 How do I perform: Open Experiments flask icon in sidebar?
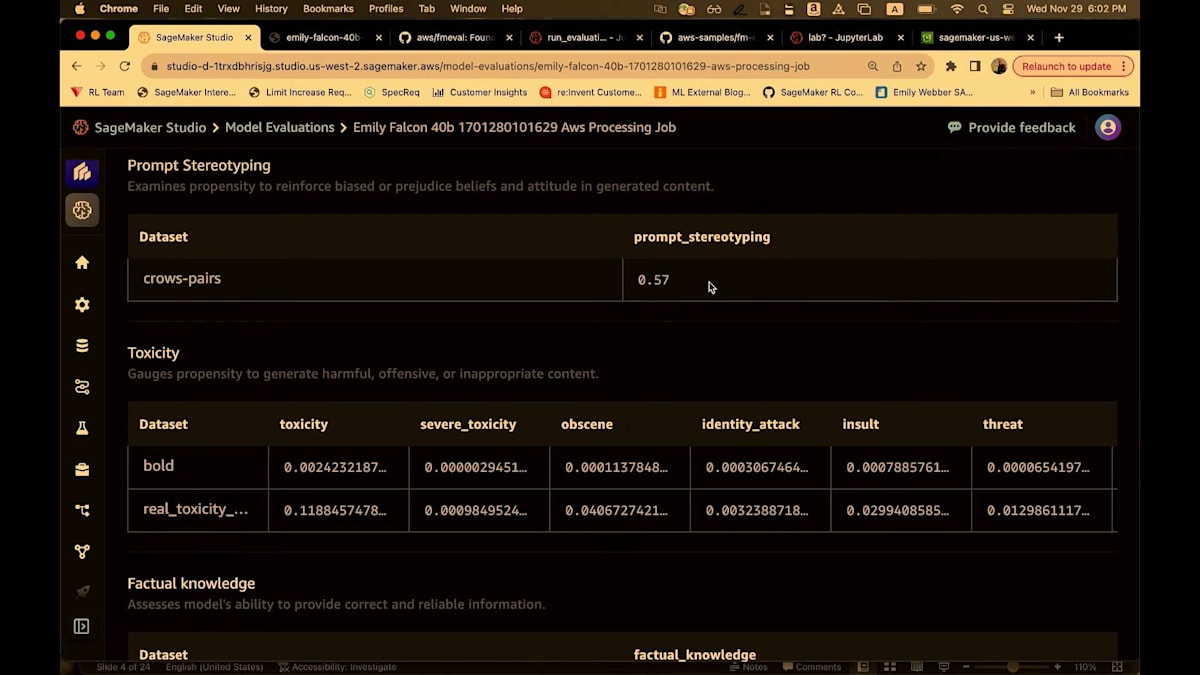[82, 428]
